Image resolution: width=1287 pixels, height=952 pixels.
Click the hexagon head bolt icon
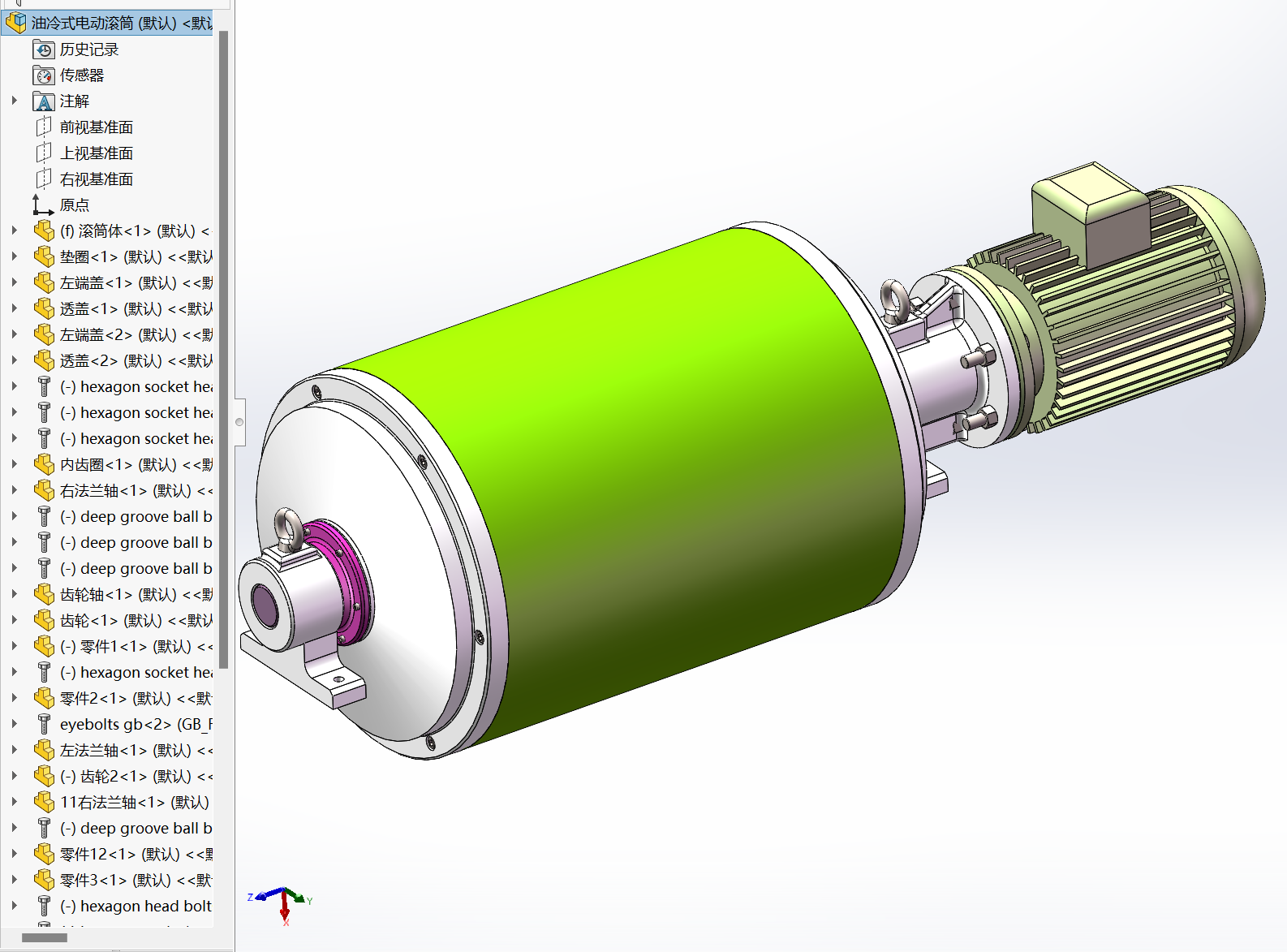(44, 907)
